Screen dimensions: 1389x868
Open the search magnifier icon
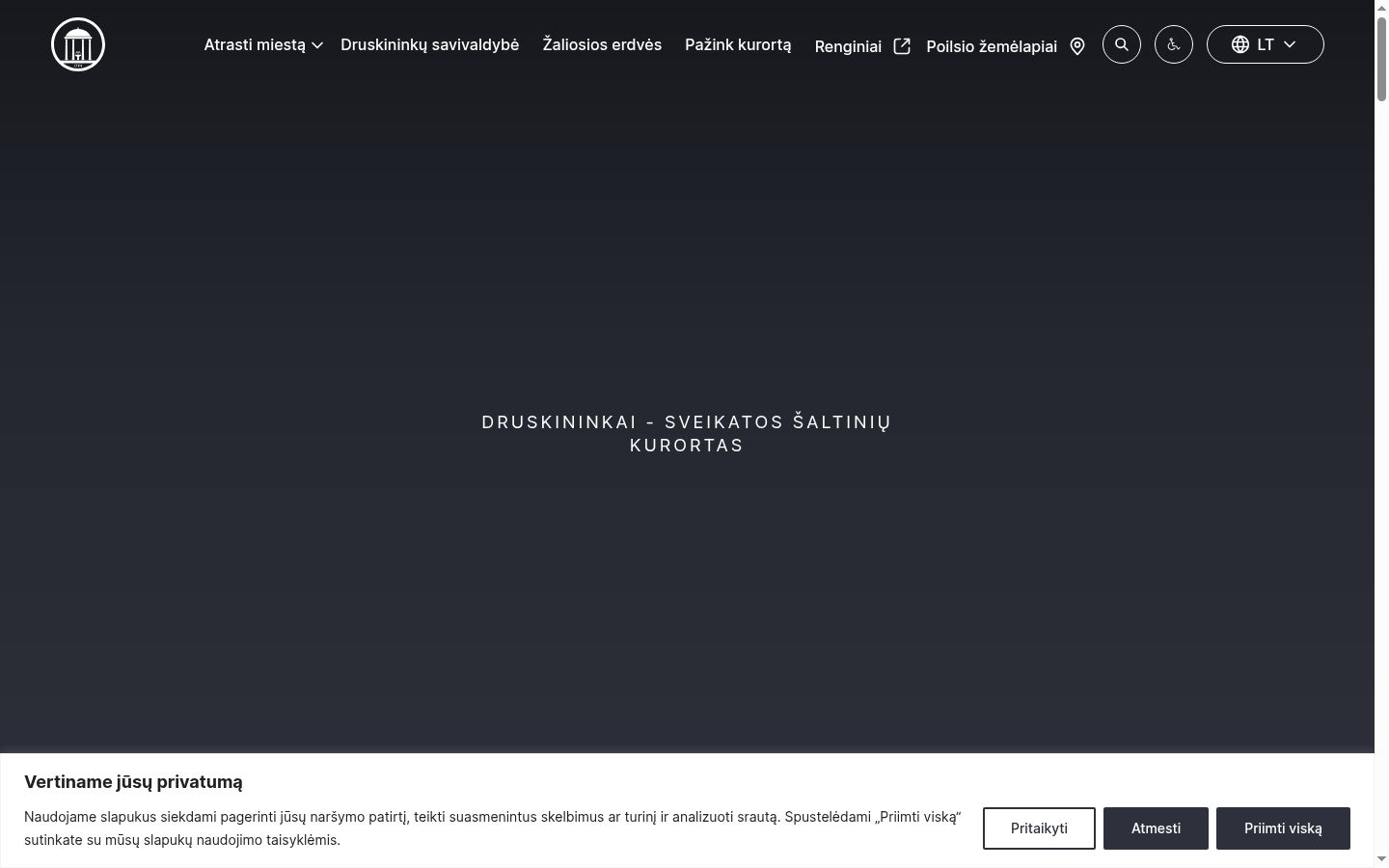click(1122, 44)
